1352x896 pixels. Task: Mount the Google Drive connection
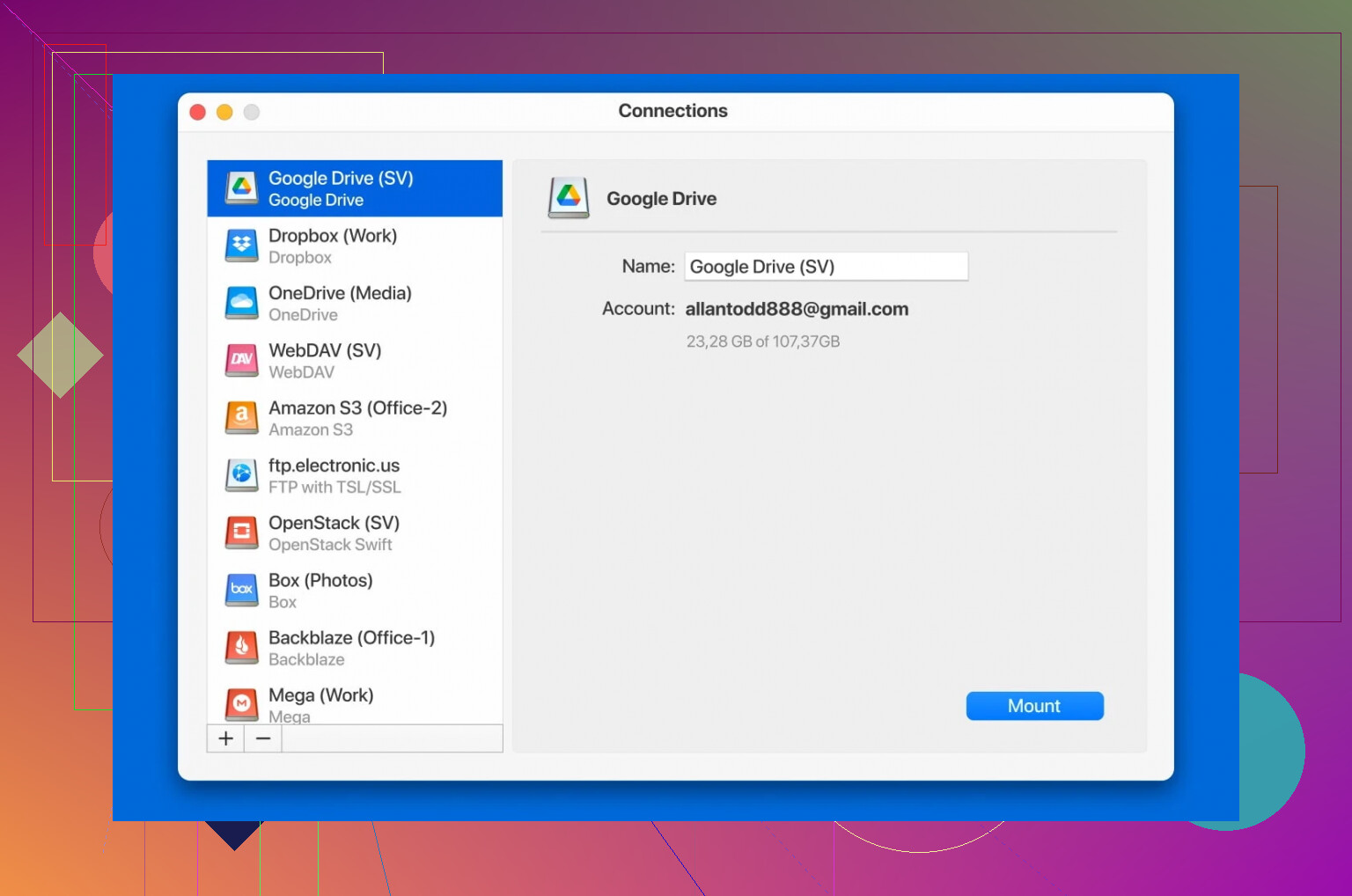[1034, 706]
